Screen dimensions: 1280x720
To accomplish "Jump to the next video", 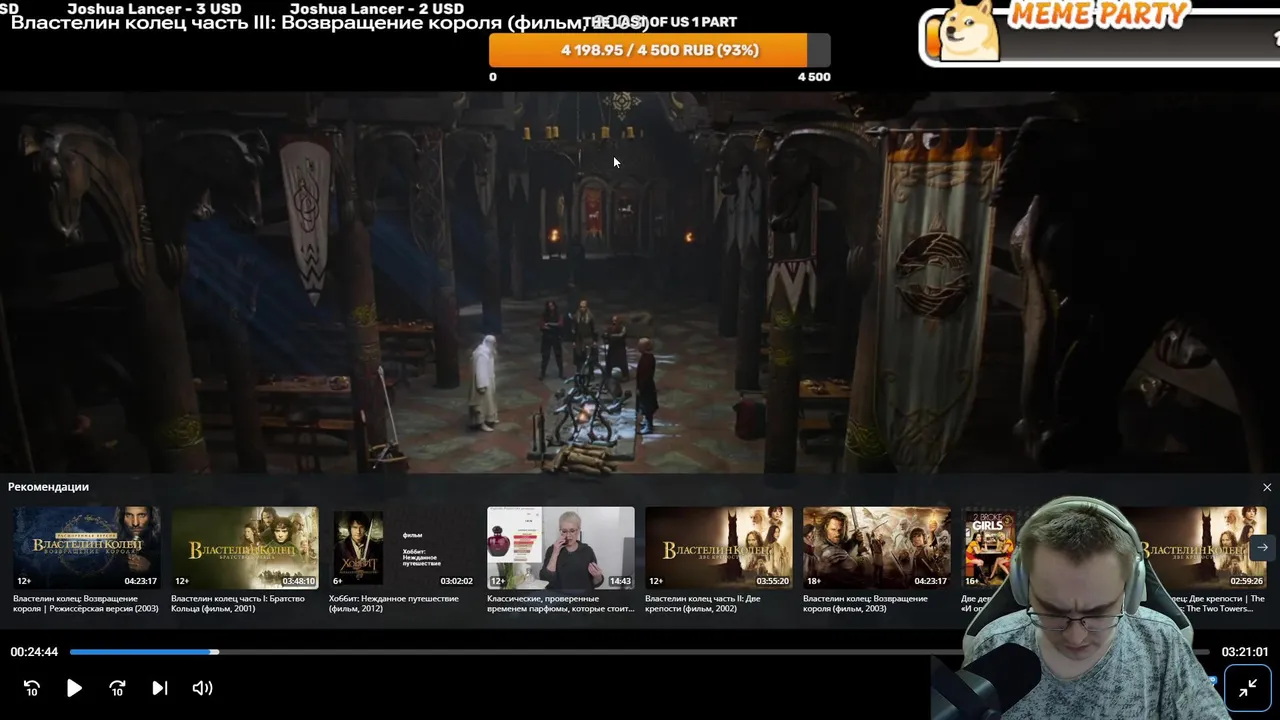I will pos(159,688).
